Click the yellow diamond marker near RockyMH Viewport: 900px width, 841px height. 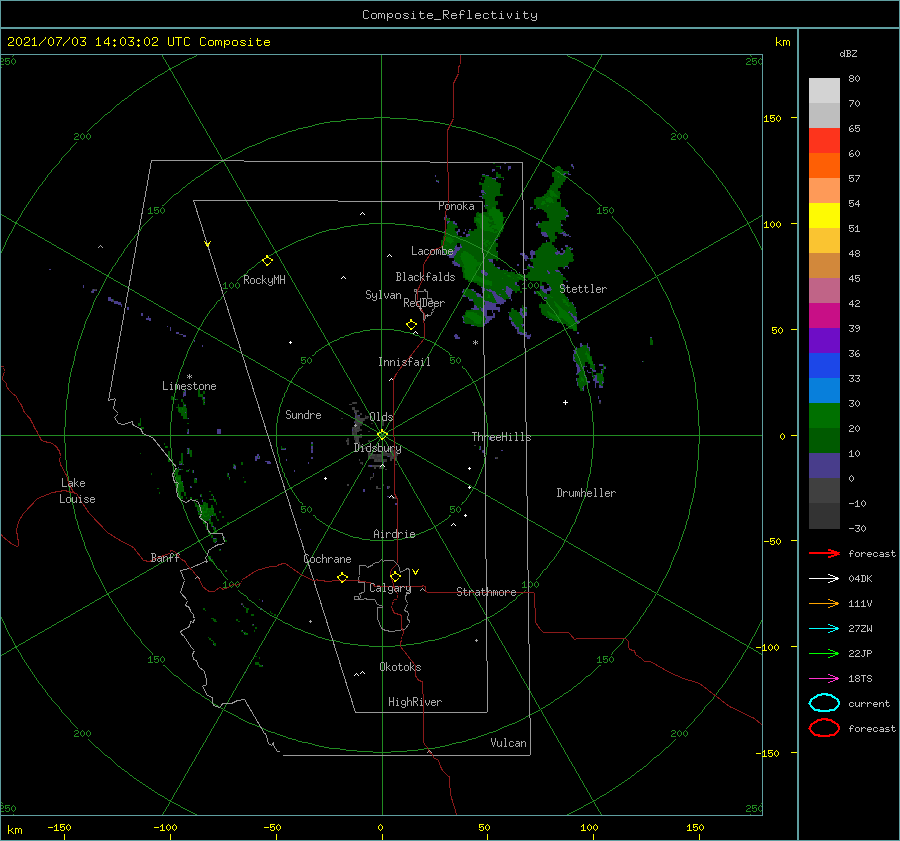(x=267, y=261)
